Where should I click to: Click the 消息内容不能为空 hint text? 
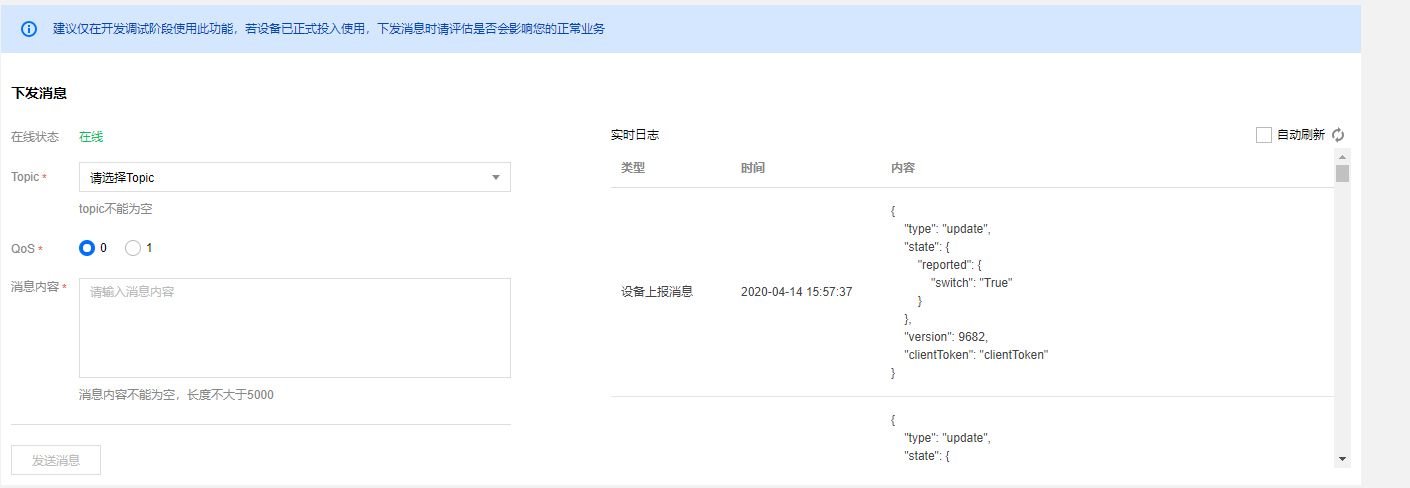click(x=176, y=395)
